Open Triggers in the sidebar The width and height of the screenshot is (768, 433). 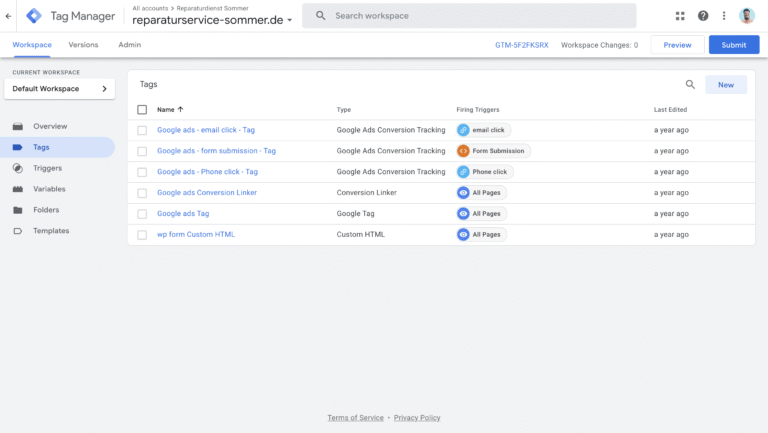[47, 168]
